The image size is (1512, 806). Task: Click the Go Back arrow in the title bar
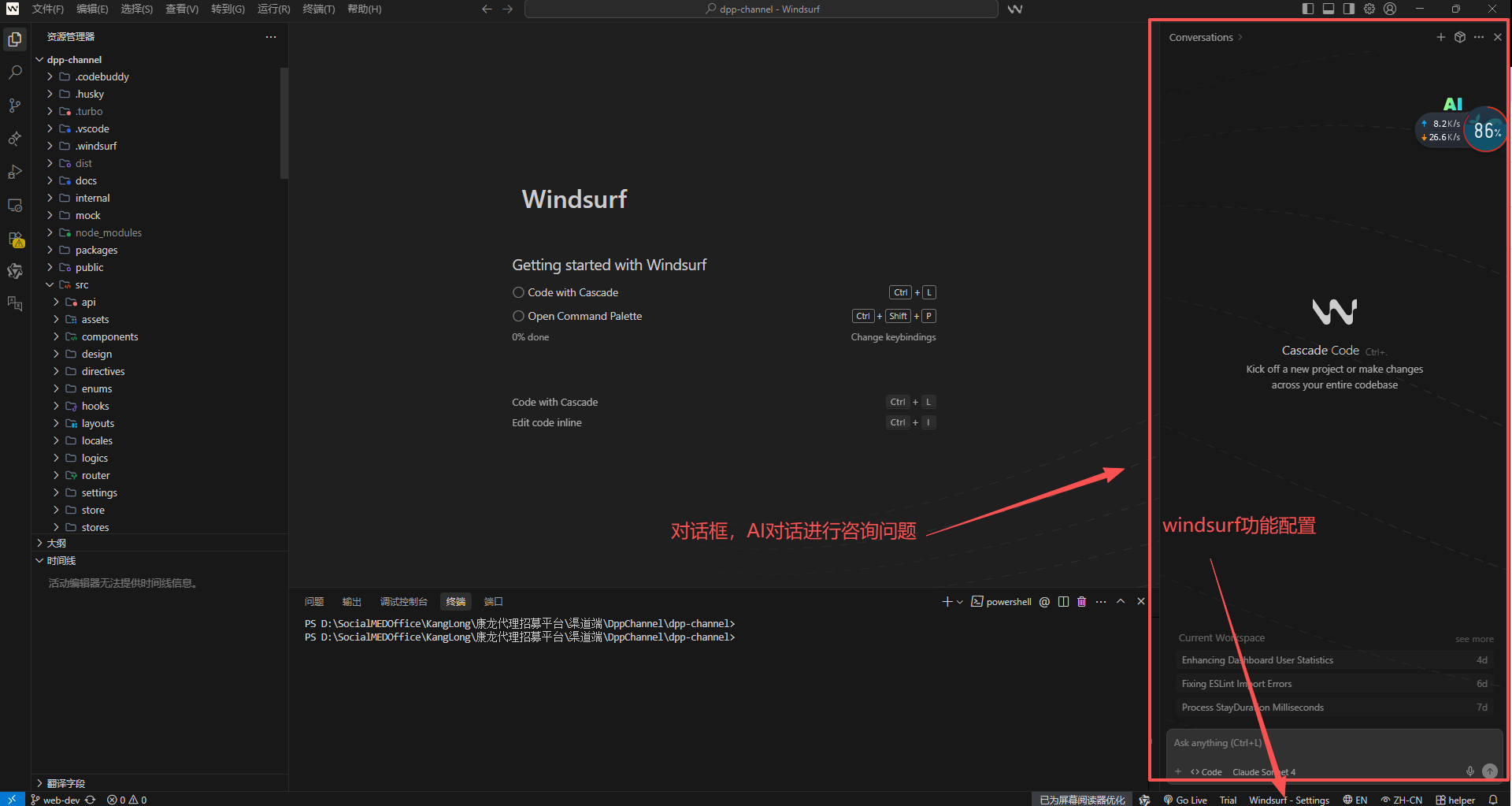[487, 9]
